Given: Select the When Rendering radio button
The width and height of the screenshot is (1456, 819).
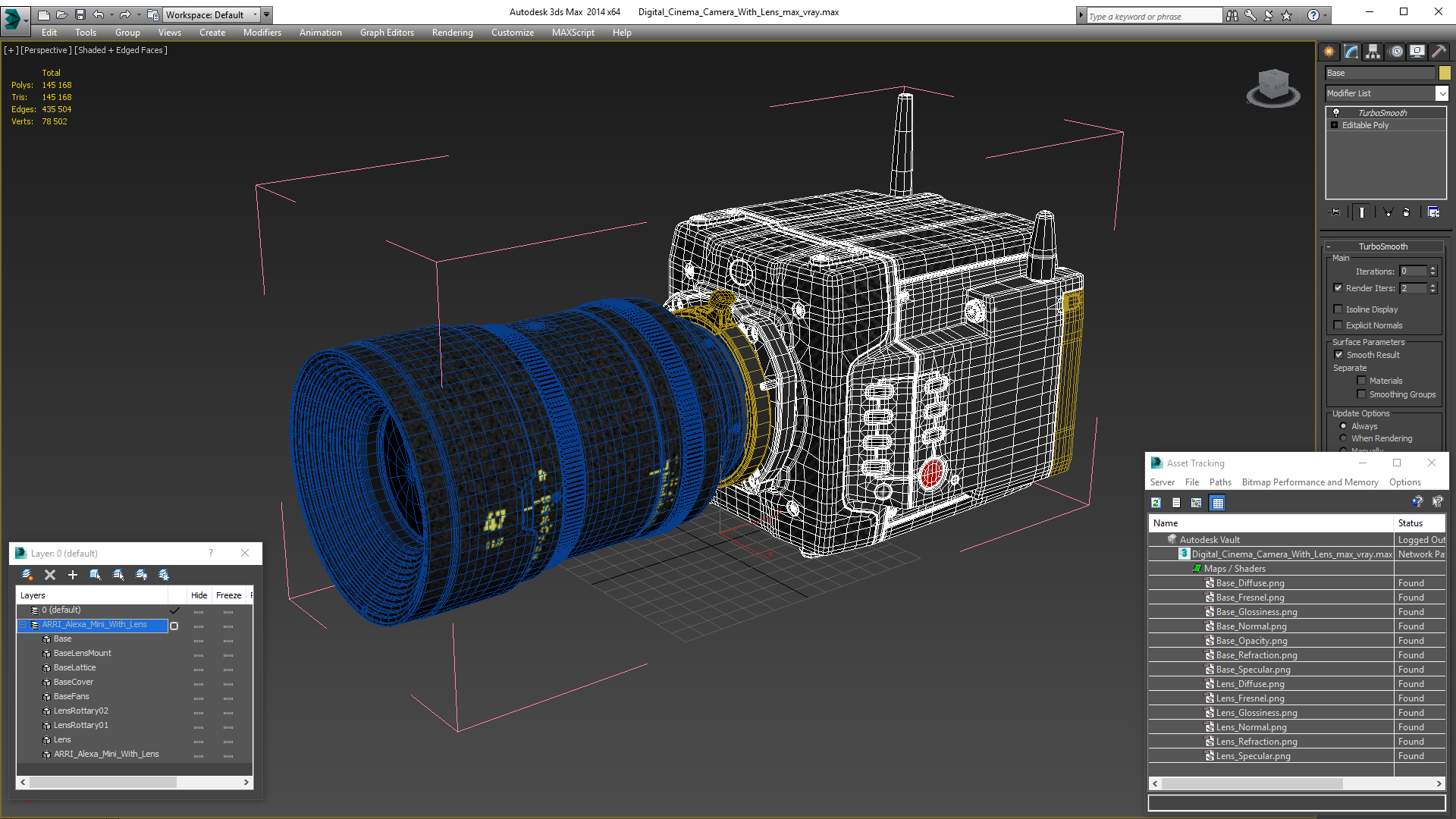Looking at the screenshot, I should coord(1344,438).
